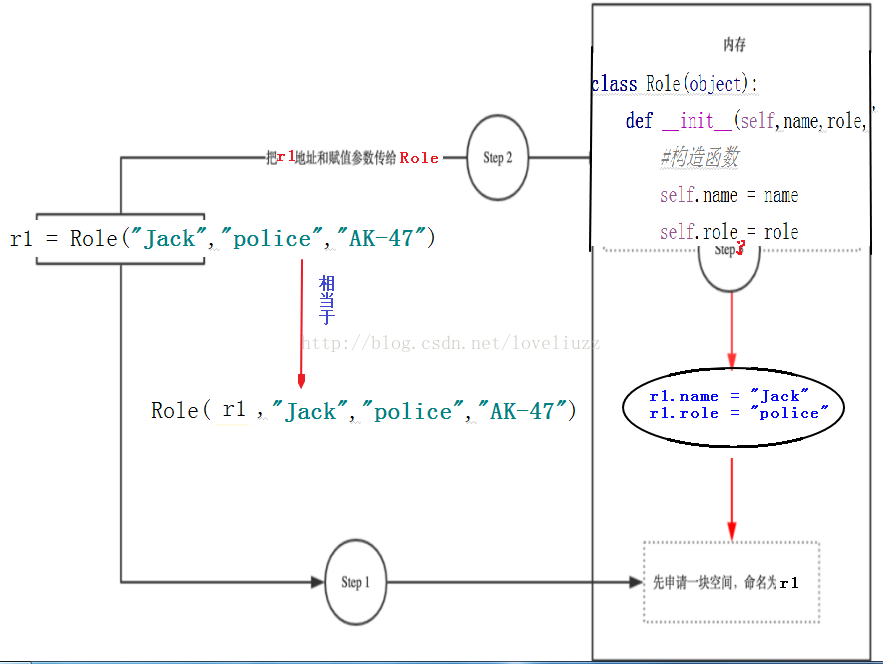The height and width of the screenshot is (664, 883).
Task: Click the blue 相当于 vertical label
Action: pos(327,300)
